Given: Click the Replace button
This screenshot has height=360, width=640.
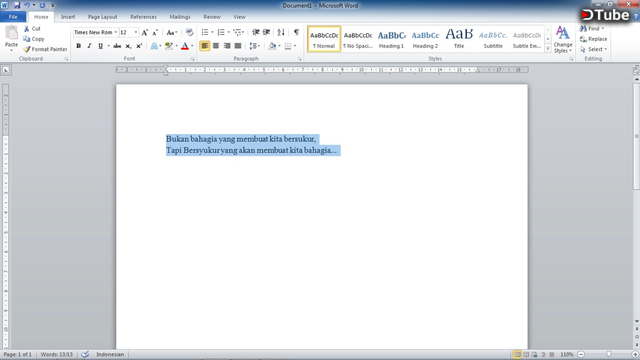Looking at the screenshot, I should 594,39.
